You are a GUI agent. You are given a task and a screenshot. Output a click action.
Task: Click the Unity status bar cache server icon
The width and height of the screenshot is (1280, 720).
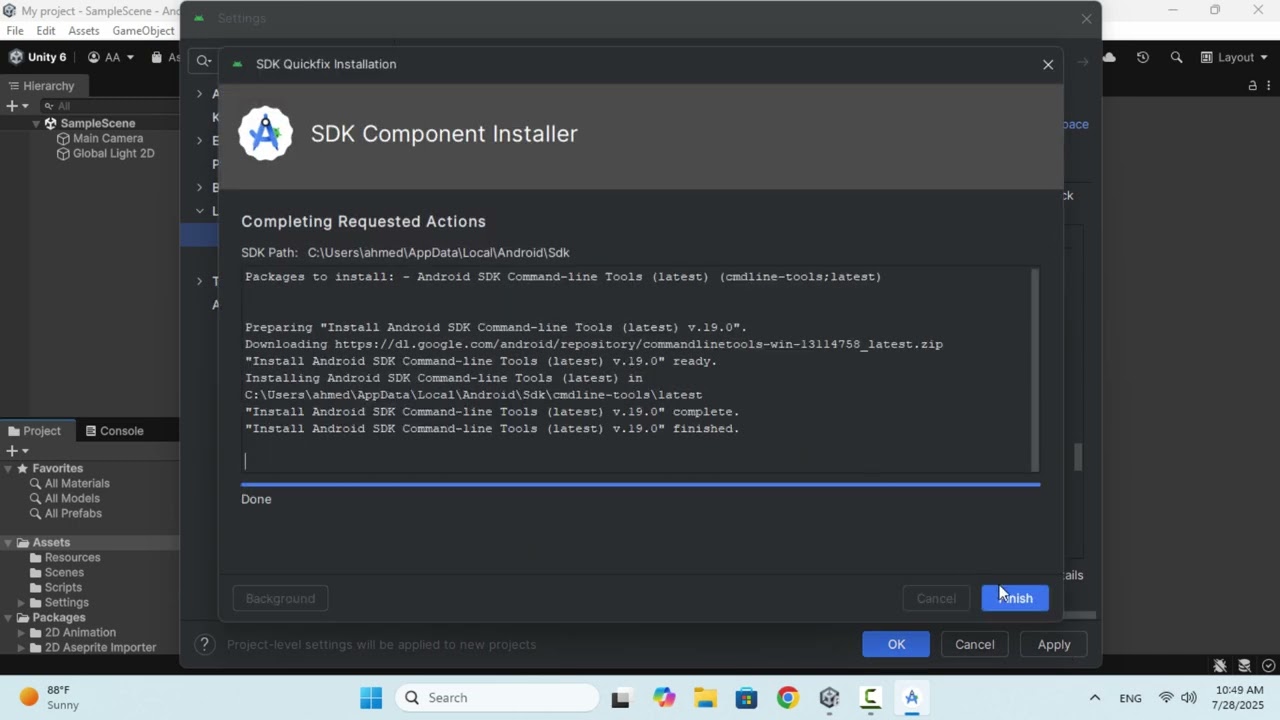1244,665
